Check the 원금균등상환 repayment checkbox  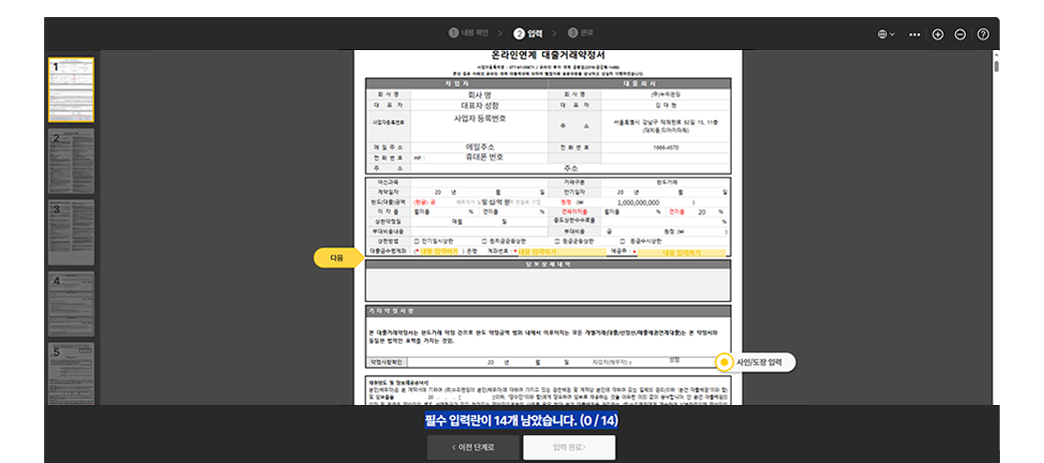pyautogui.click(x=557, y=241)
